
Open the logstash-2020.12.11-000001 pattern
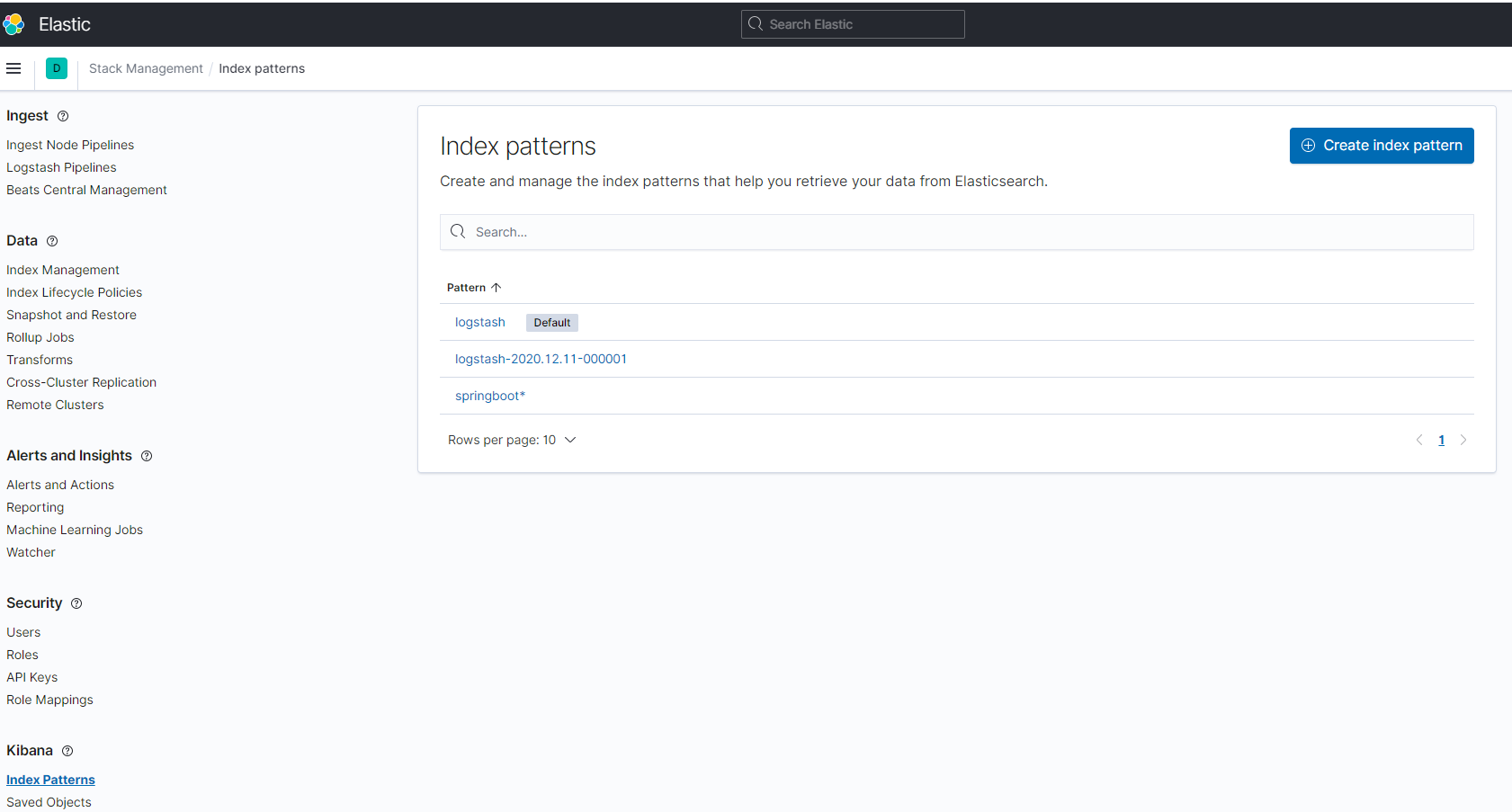(541, 359)
